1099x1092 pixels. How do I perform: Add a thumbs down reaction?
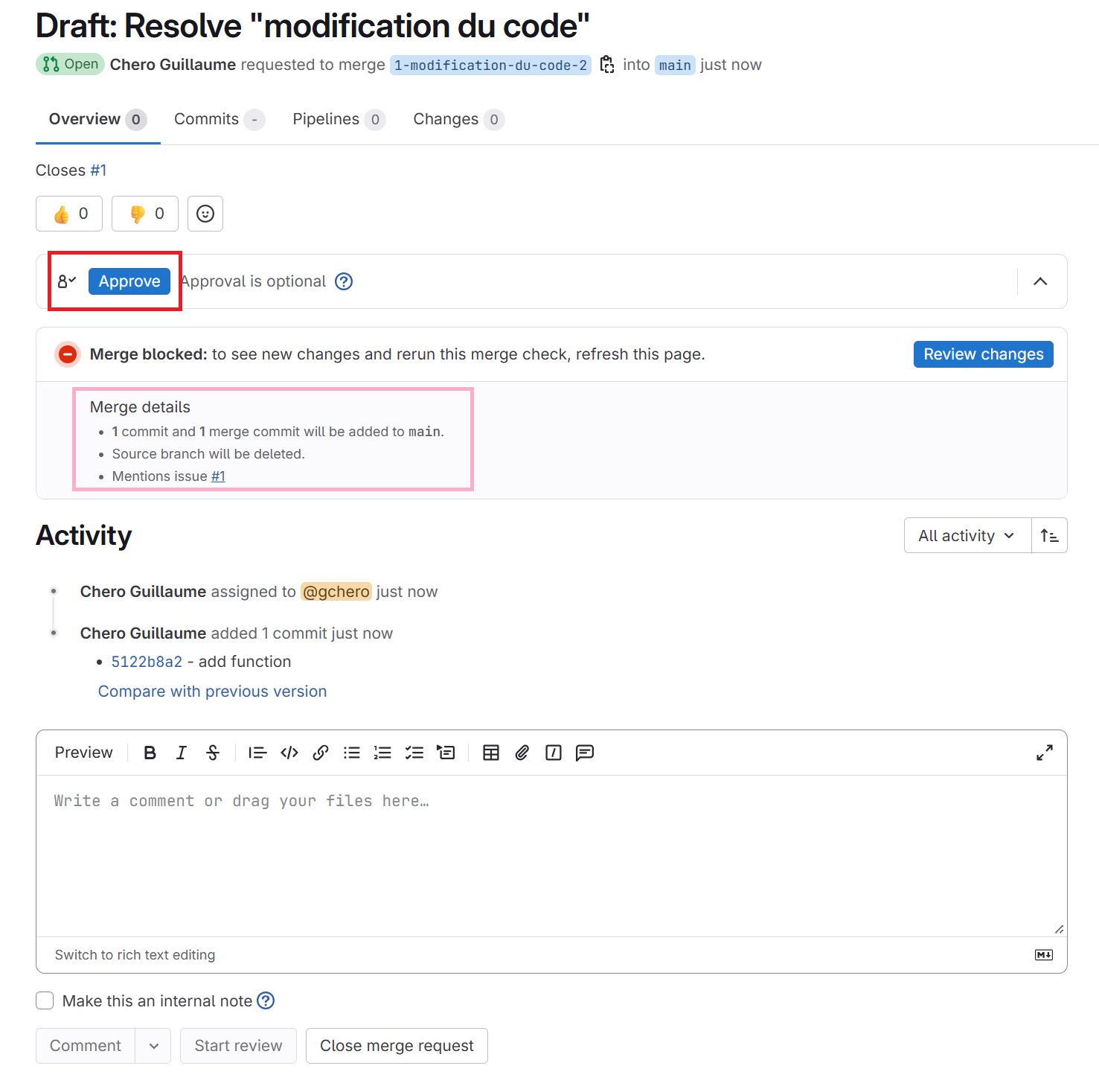[x=145, y=214]
